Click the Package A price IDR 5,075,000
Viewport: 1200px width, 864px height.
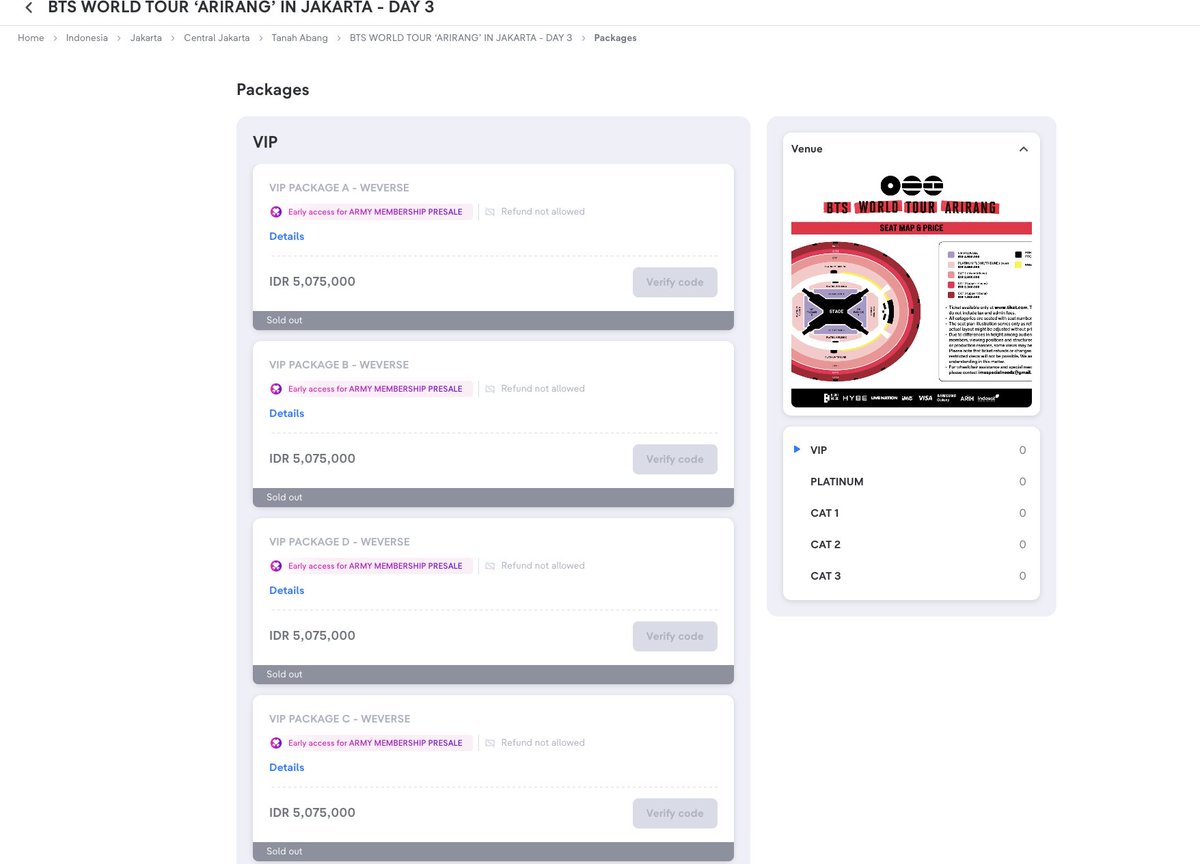tap(312, 282)
